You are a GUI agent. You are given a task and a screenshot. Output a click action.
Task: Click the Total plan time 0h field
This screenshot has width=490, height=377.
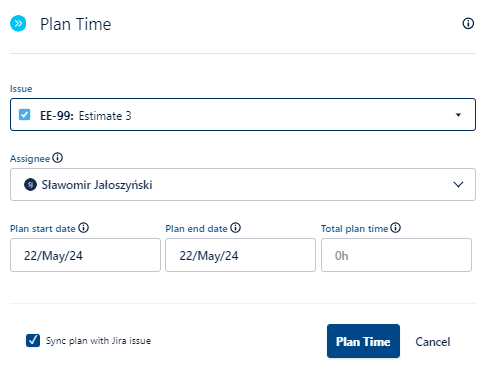click(396, 255)
